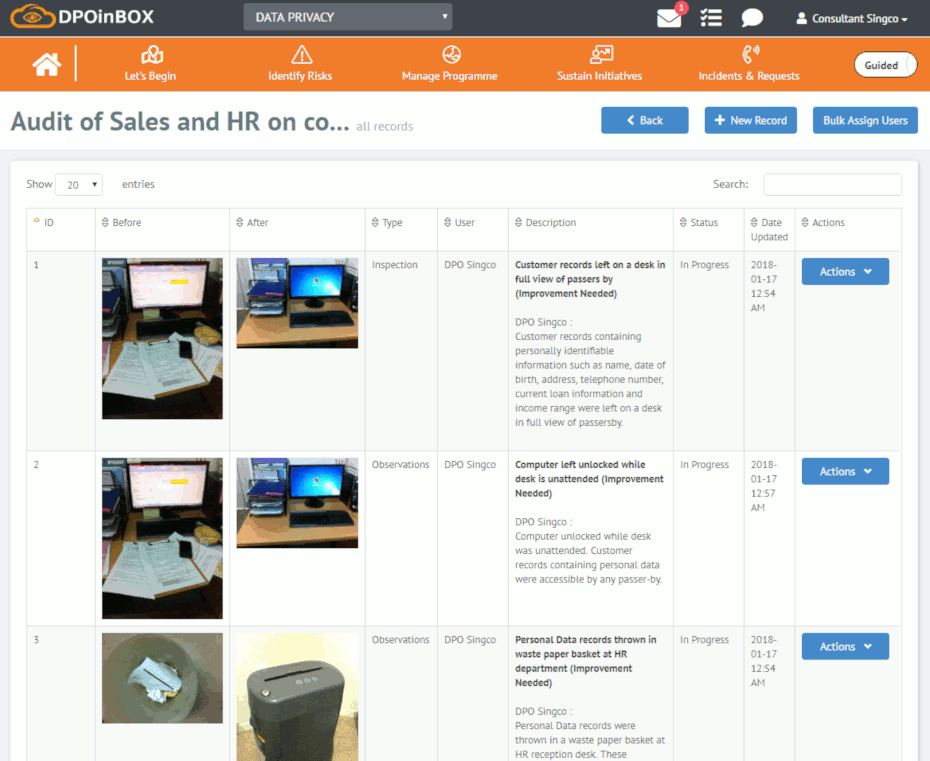
Task: Open Consultant Singco user menu
Action: pyautogui.click(x=852, y=19)
